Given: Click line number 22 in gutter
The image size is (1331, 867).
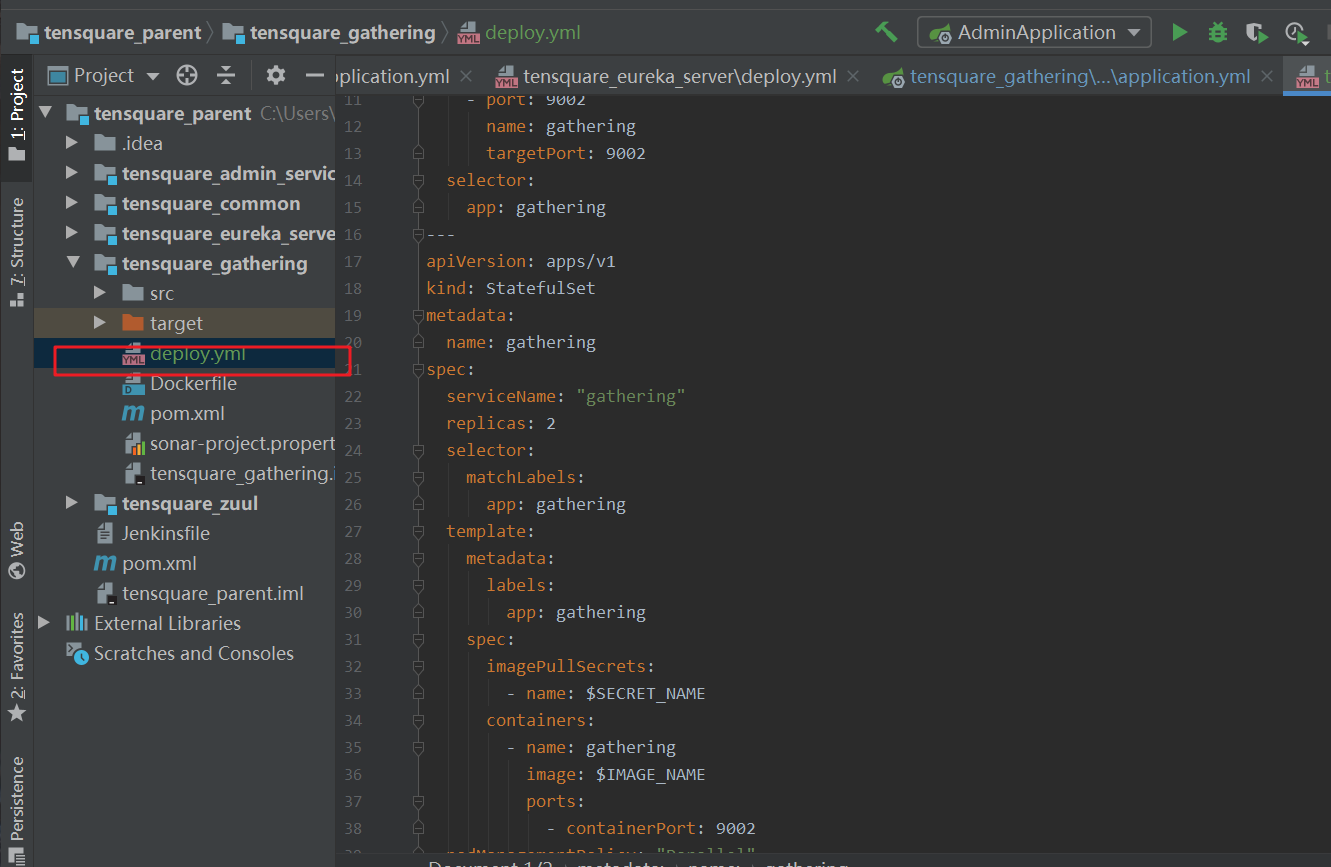Looking at the screenshot, I should (352, 396).
